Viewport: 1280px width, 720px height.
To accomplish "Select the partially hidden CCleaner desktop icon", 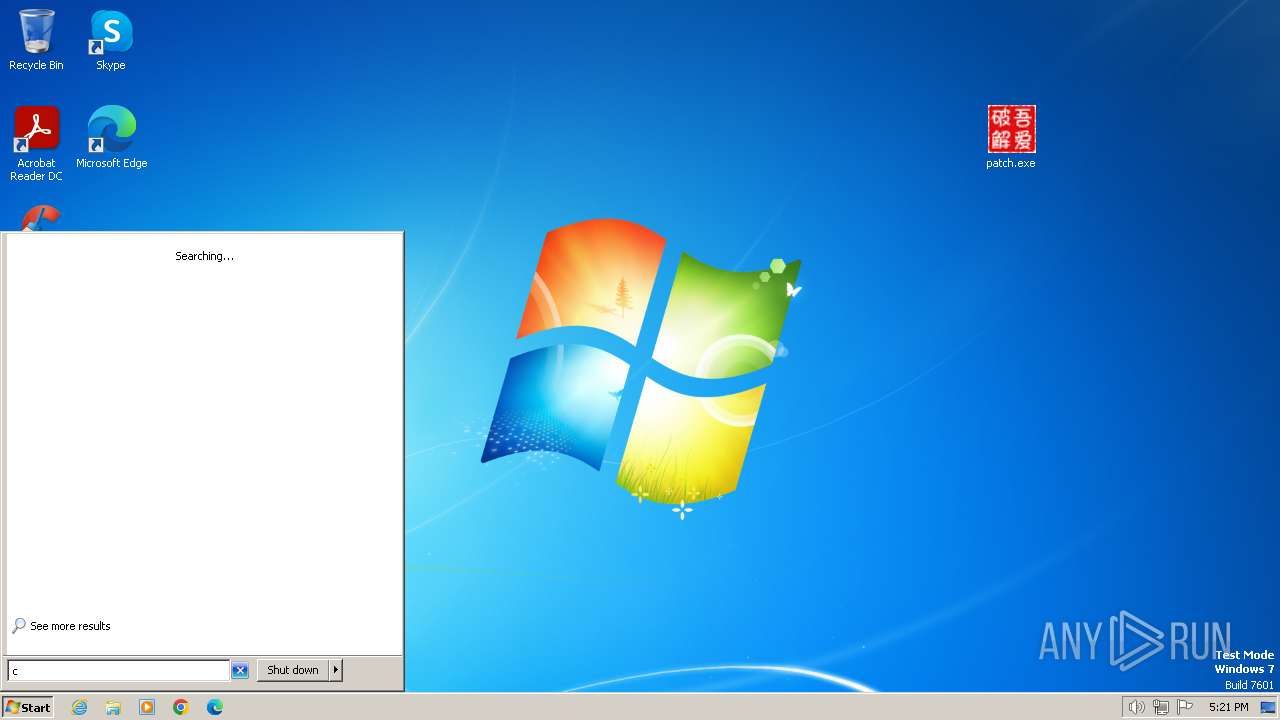I will [41, 218].
